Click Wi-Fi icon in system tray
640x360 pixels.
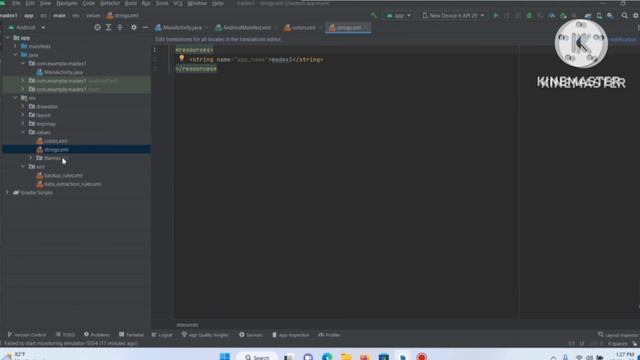tap(579, 358)
